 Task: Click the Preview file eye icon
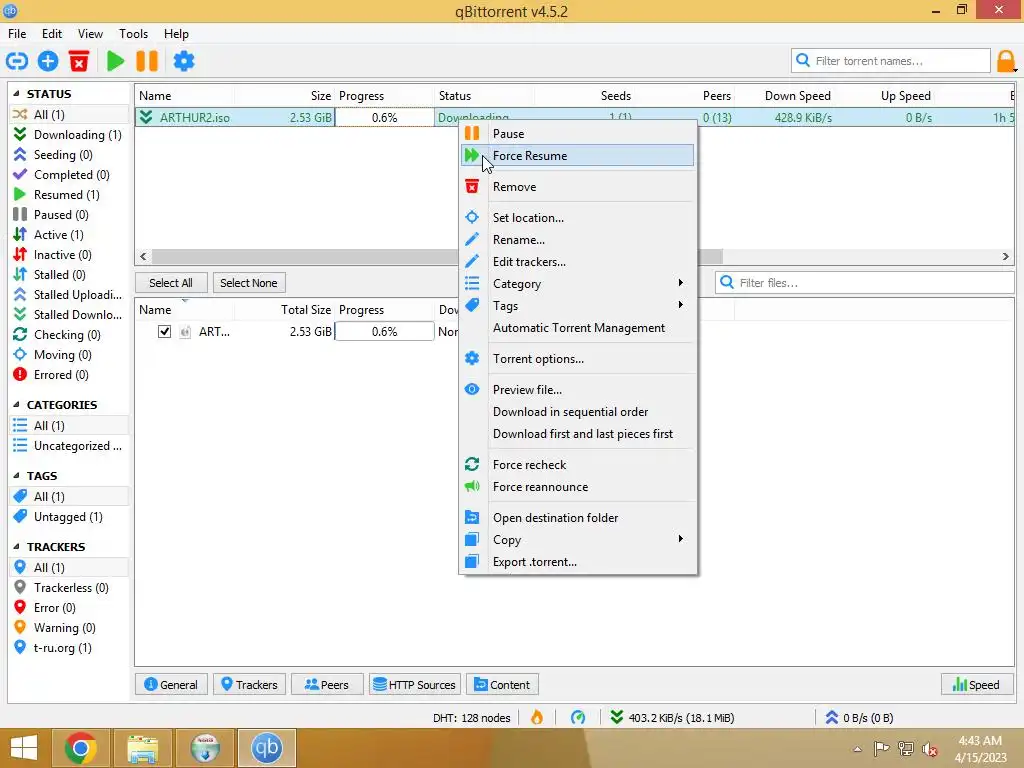(472, 389)
